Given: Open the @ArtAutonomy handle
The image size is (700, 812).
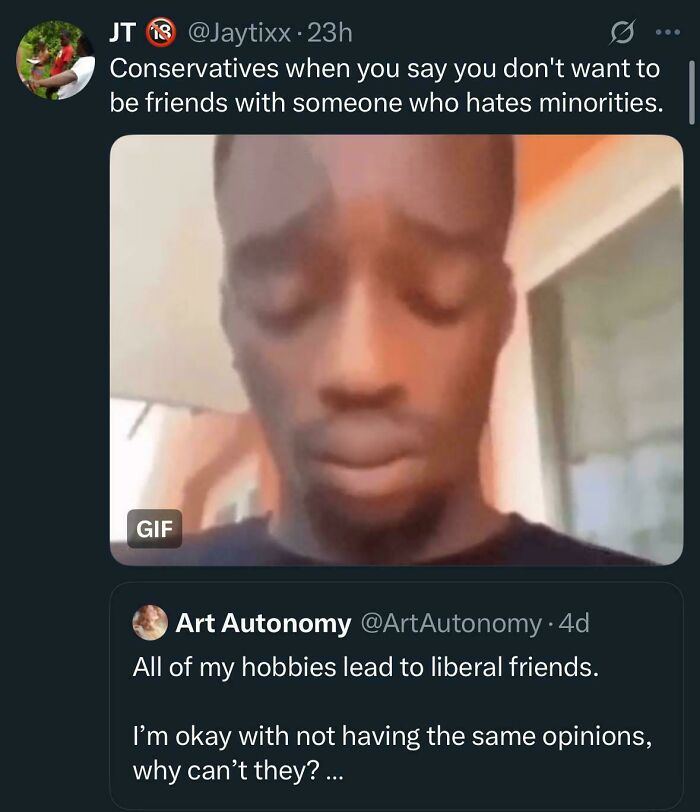Looking at the screenshot, I should pos(451,624).
